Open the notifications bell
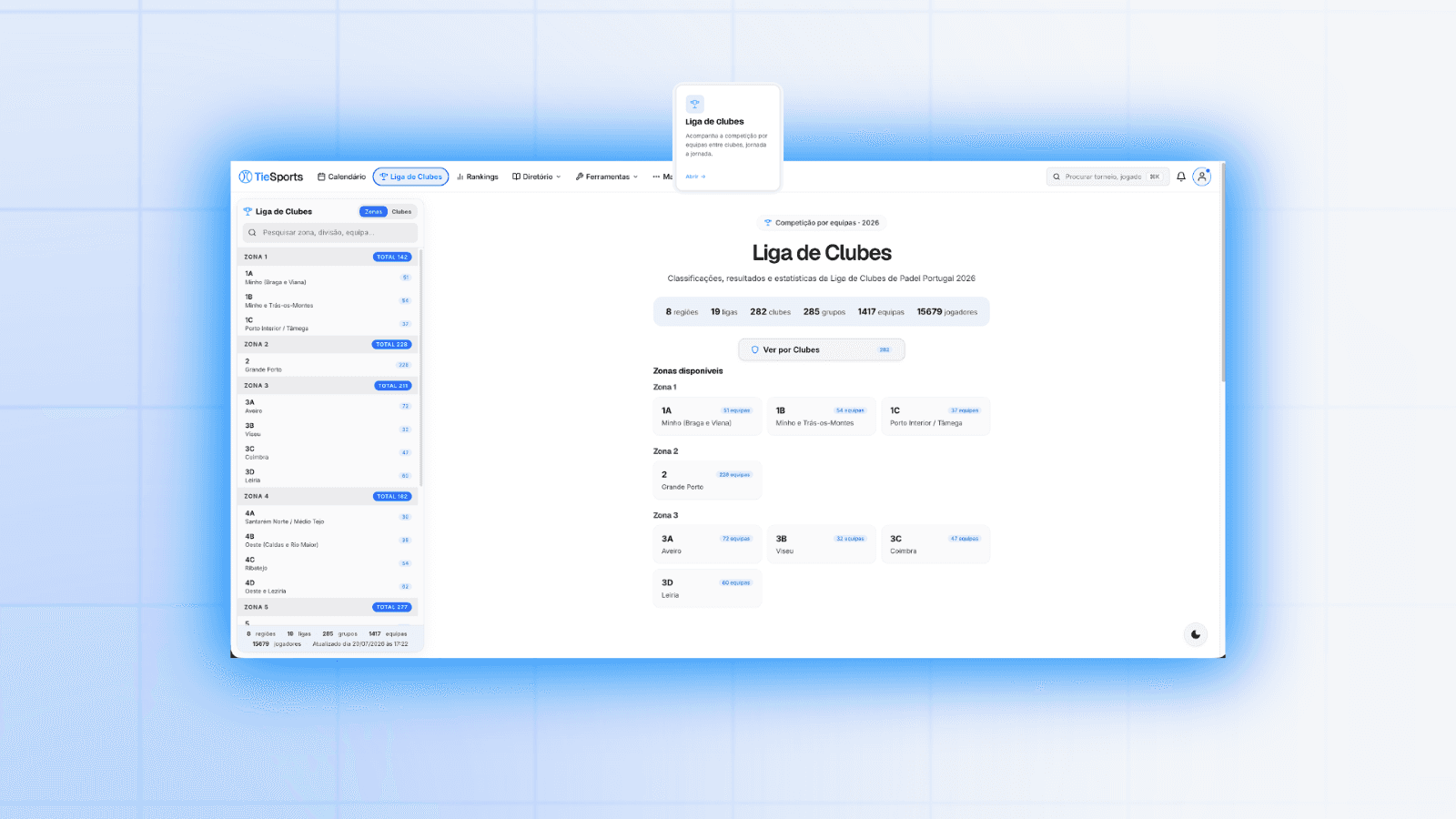This screenshot has width=1456, height=819. [x=1181, y=177]
